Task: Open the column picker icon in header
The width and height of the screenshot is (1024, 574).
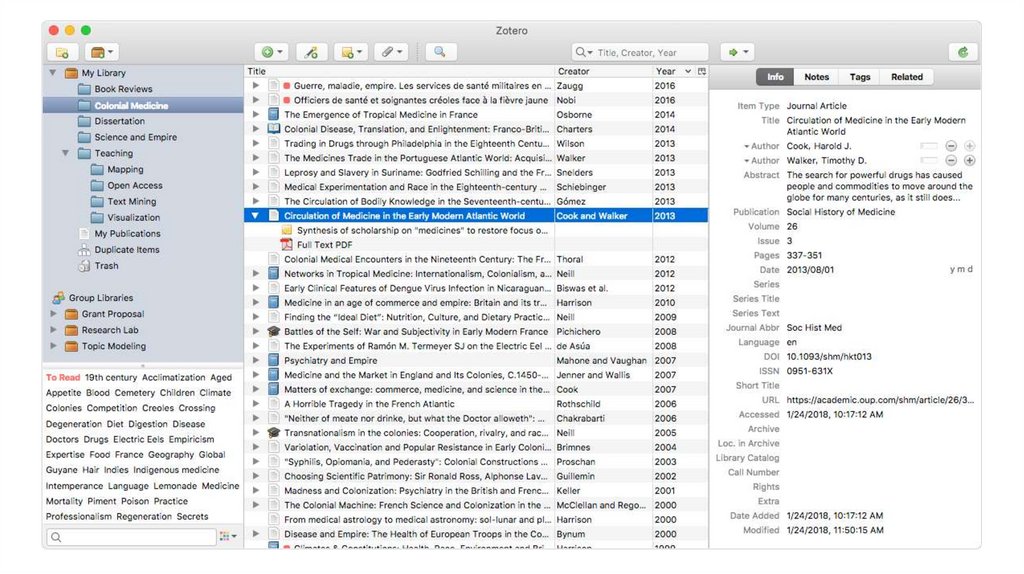Action: pos(702,71)
